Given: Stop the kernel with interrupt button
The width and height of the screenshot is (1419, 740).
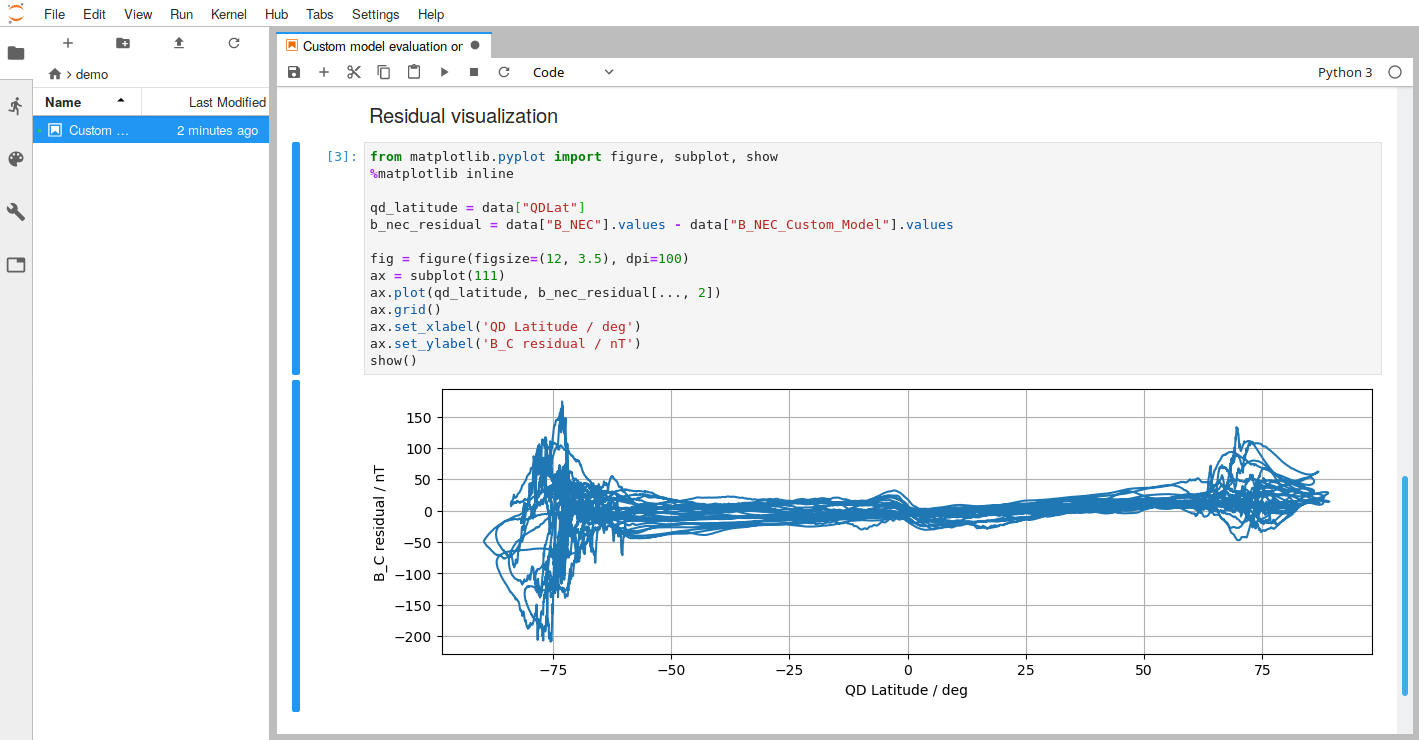Looking at the screenshot, I should tap(474, 72).
